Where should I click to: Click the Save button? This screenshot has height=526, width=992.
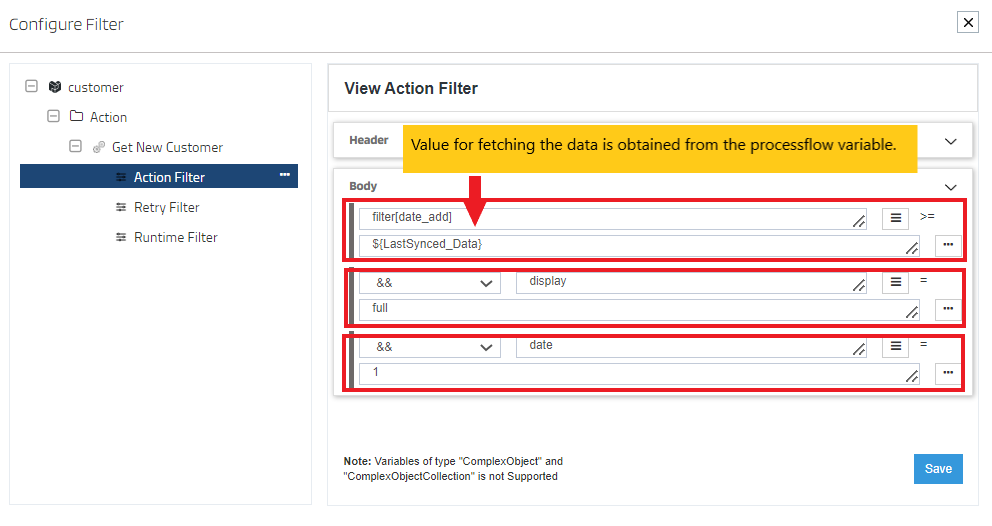point(937,469)
